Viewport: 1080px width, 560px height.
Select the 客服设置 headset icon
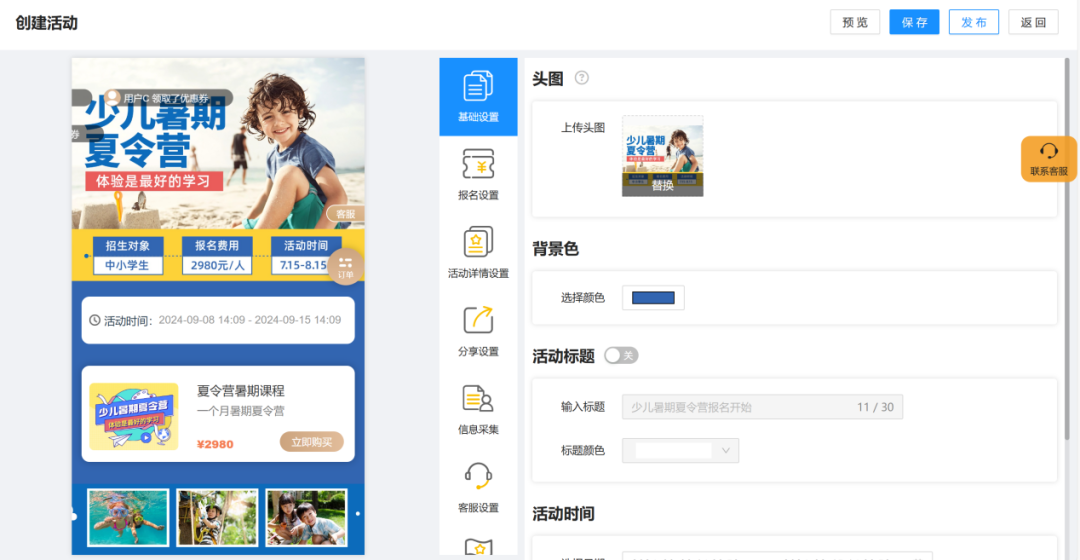(x=478, y=477)
